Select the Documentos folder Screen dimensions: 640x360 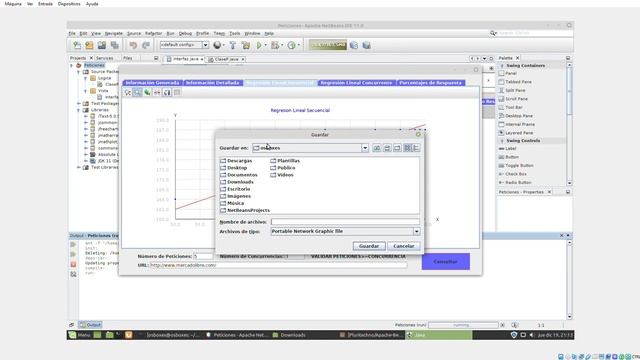239,175
